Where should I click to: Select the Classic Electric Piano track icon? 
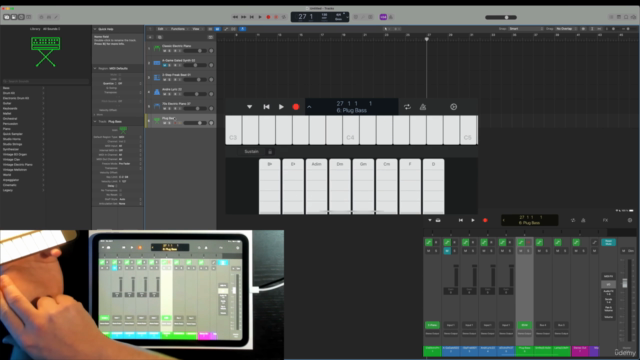[x=157, y=49]
